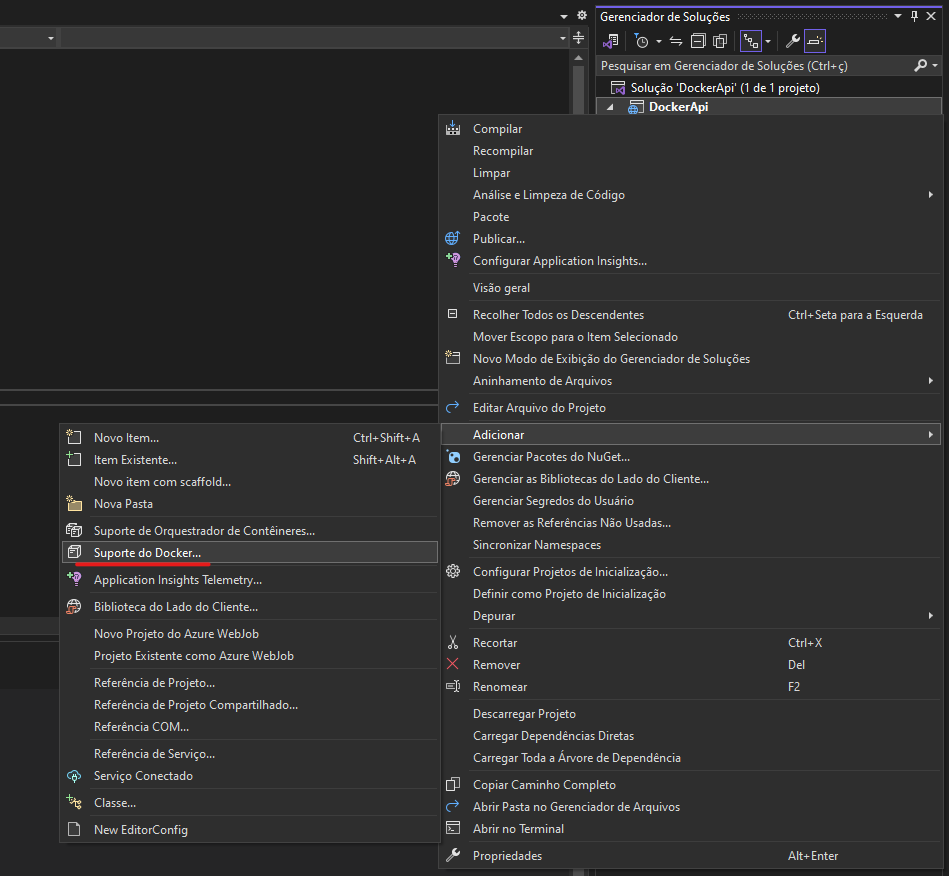The width and height of the screenshot is (949, 876).
Task: Click Nova Pasta folder item
Action: [250, 504]
